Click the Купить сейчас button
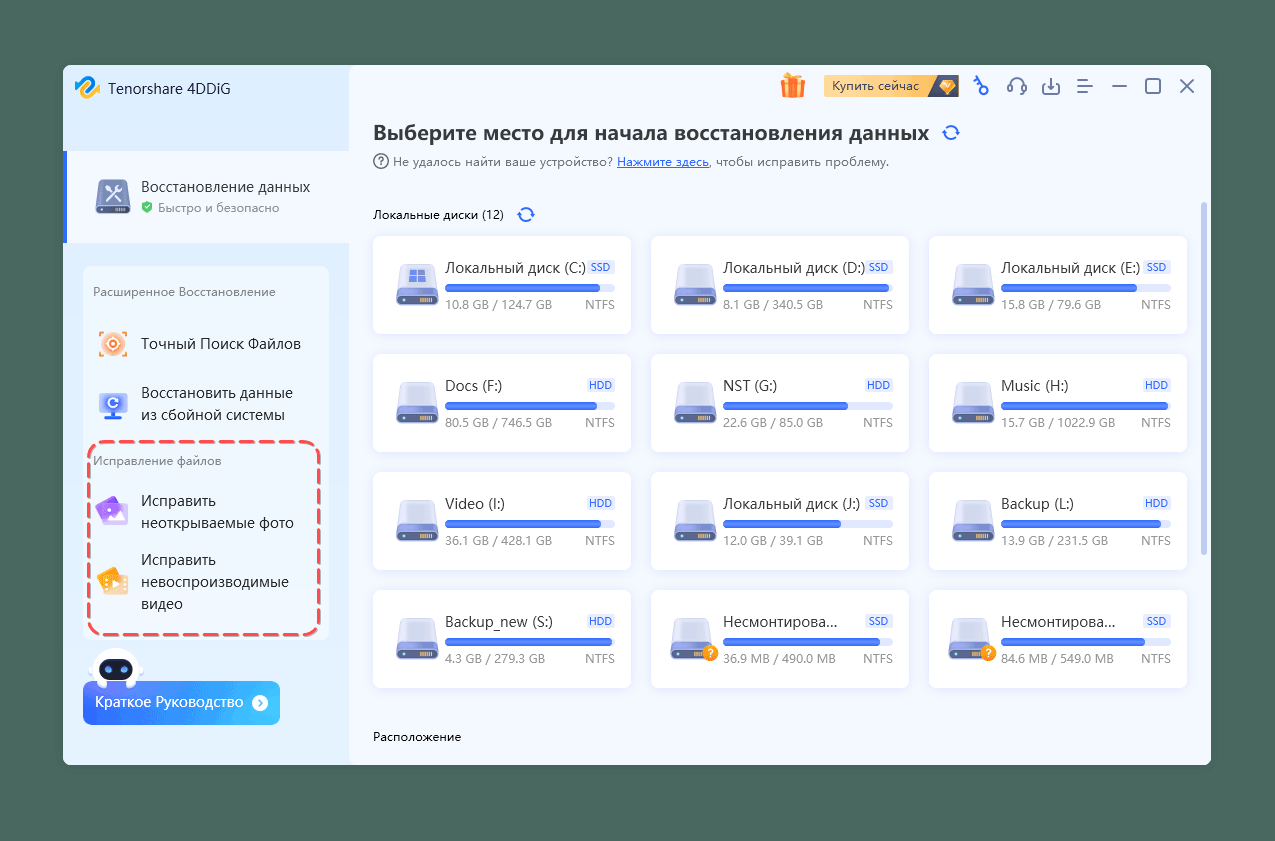This screenshot has height=841, width=1275. [x=891, y=86]
